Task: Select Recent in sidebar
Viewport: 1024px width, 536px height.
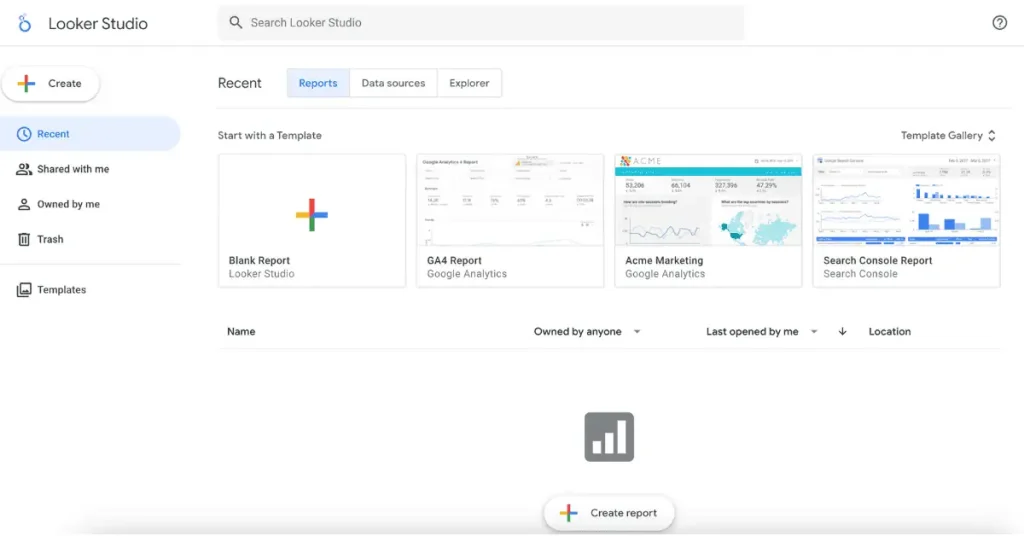Action: (90, 134)
